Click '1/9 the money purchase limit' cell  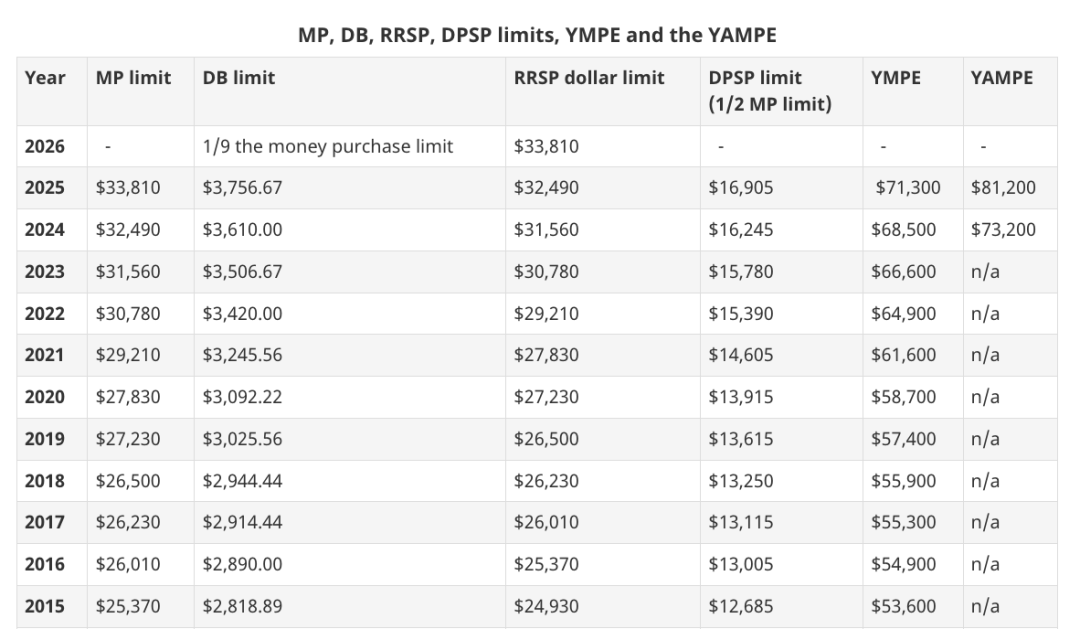[328, 147]
